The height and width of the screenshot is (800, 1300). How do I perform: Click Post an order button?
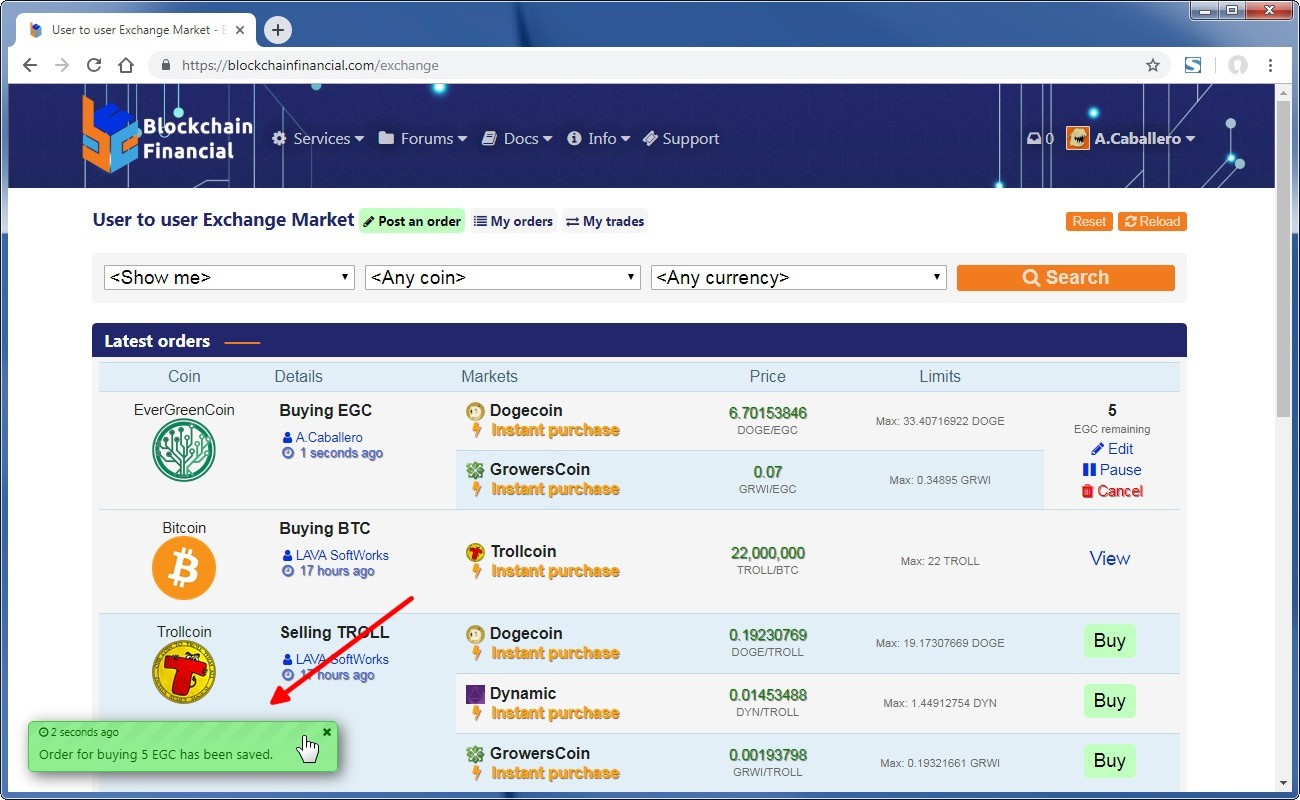click(412, 221)
